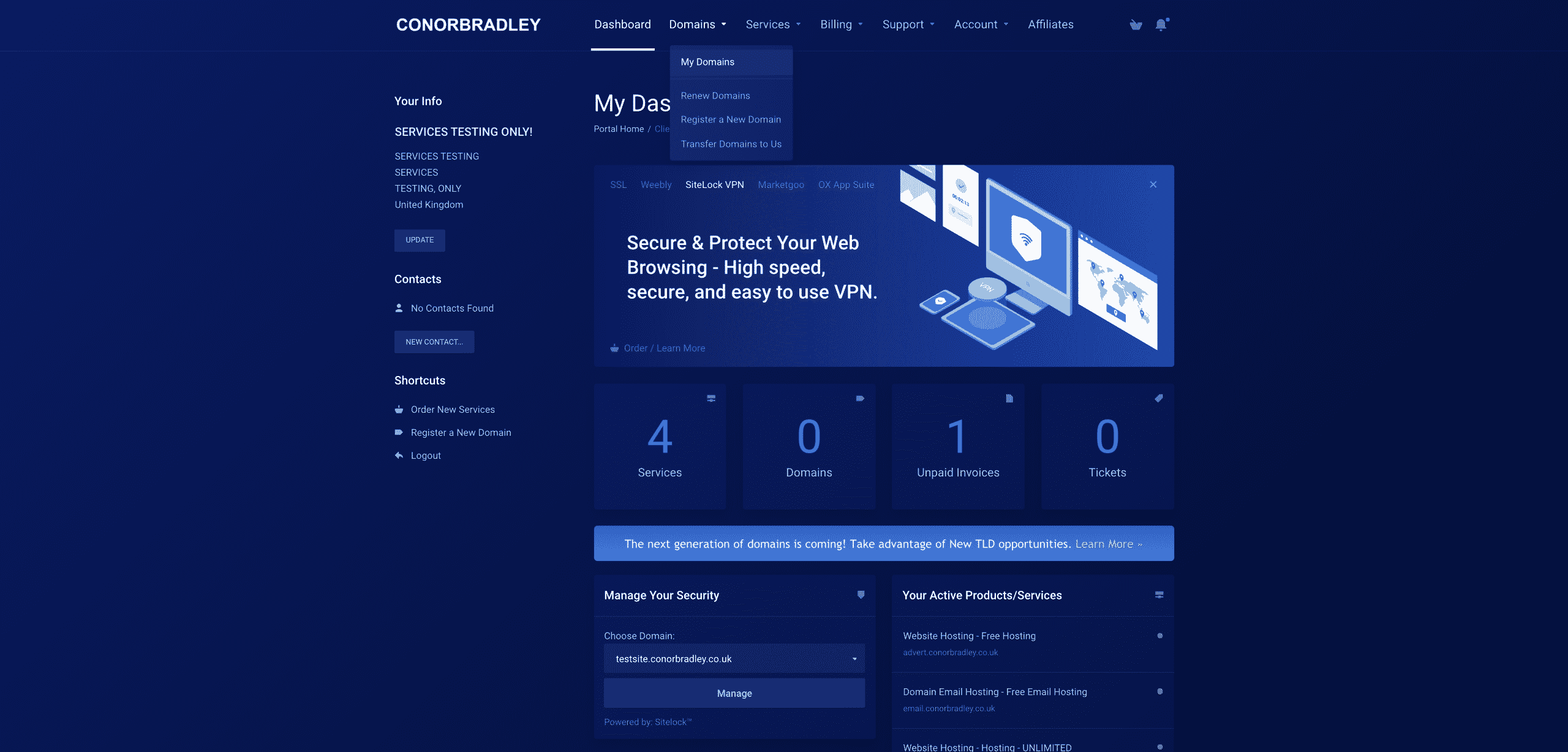This screenshot has height=752, width=1568.
Task: Open the Affiliates nav item
Action: 1050,24
